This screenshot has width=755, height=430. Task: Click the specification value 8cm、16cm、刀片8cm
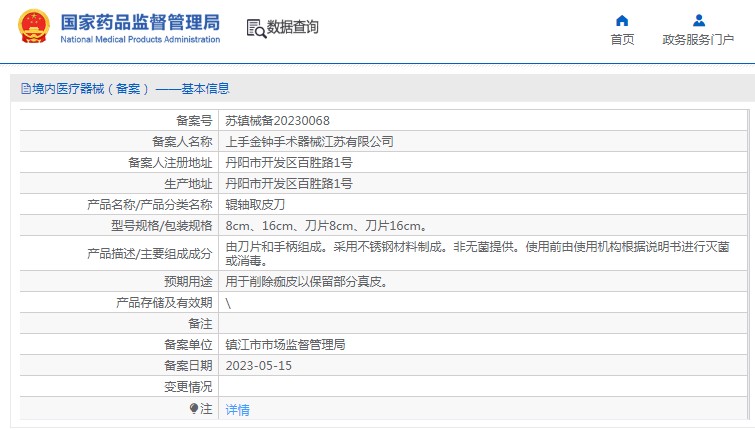click(x=325, y=226)
